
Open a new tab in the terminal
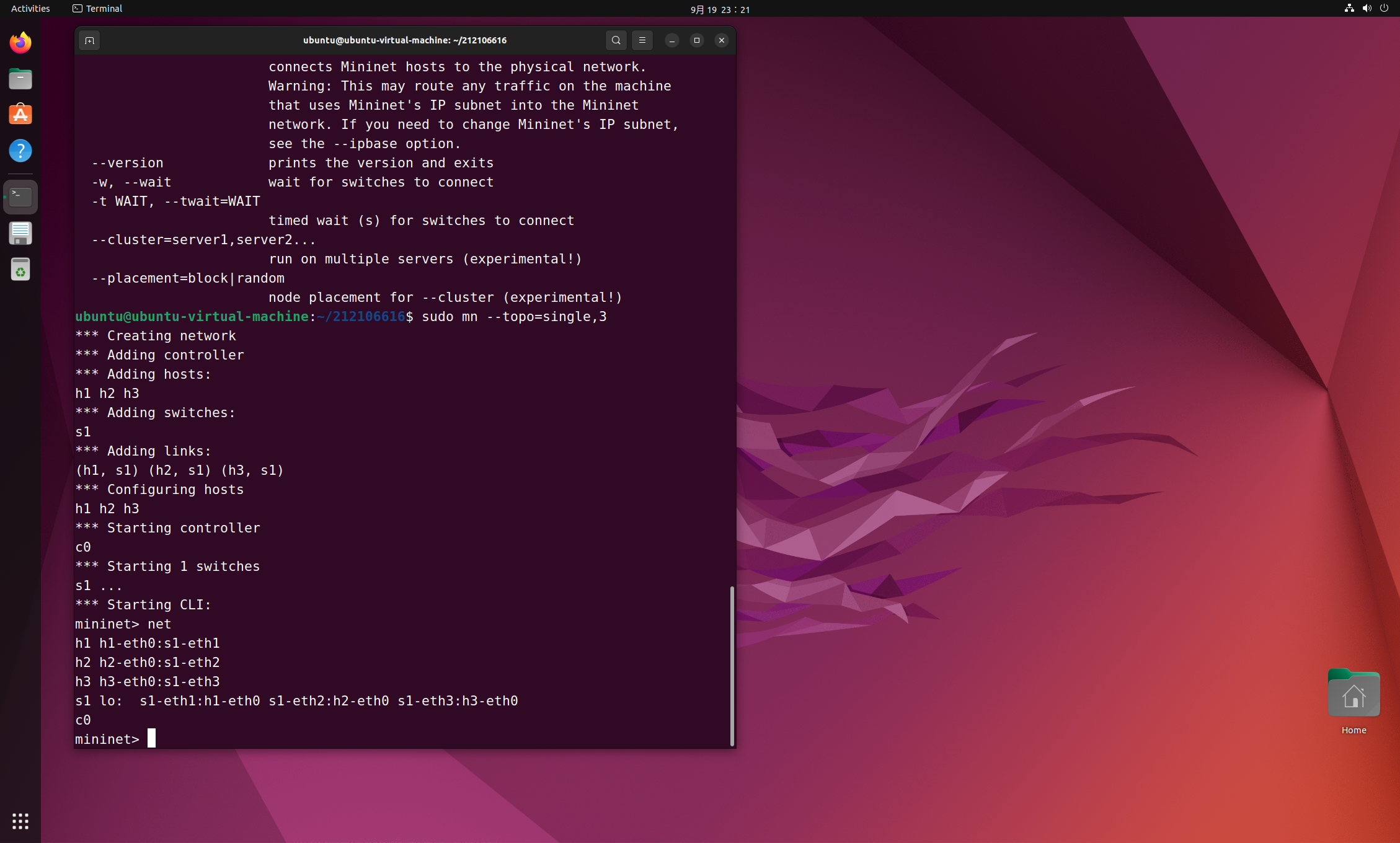click(89, 40)
